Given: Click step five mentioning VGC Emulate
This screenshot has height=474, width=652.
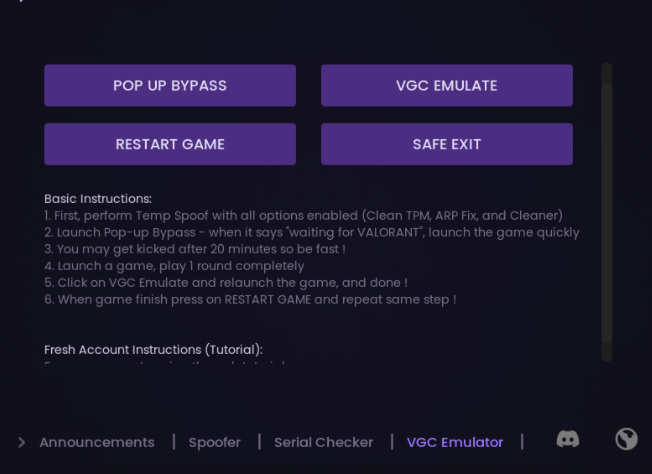Looking at the screenshot, I should (x=226, y=283).
